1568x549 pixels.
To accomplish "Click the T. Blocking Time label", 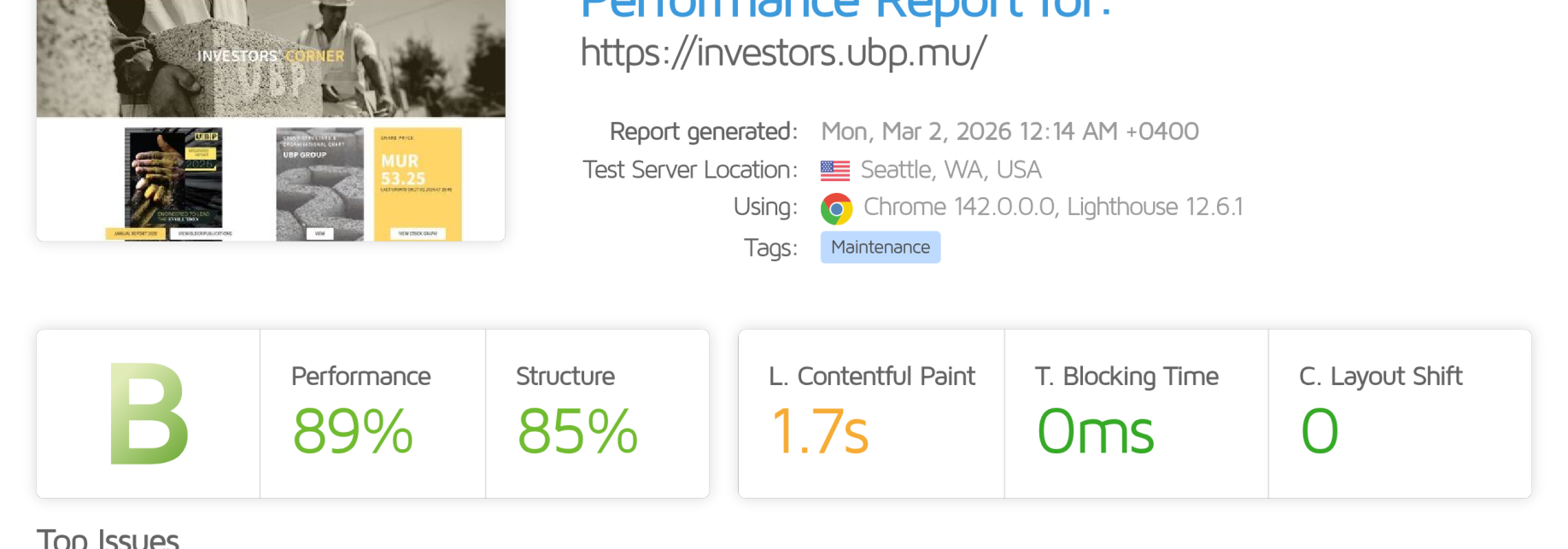I will pos(1126,377).
